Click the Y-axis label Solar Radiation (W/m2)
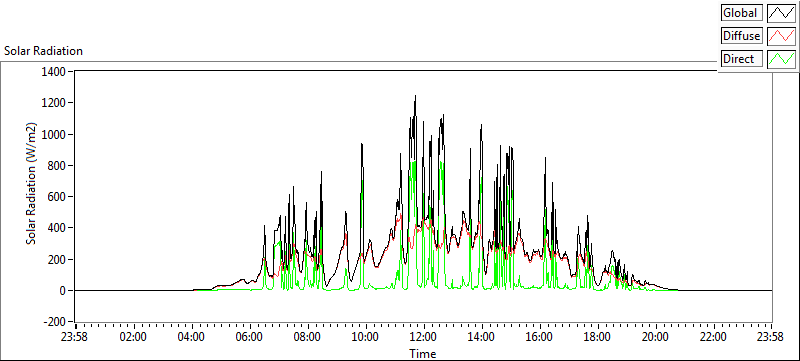 coord(32,184)
